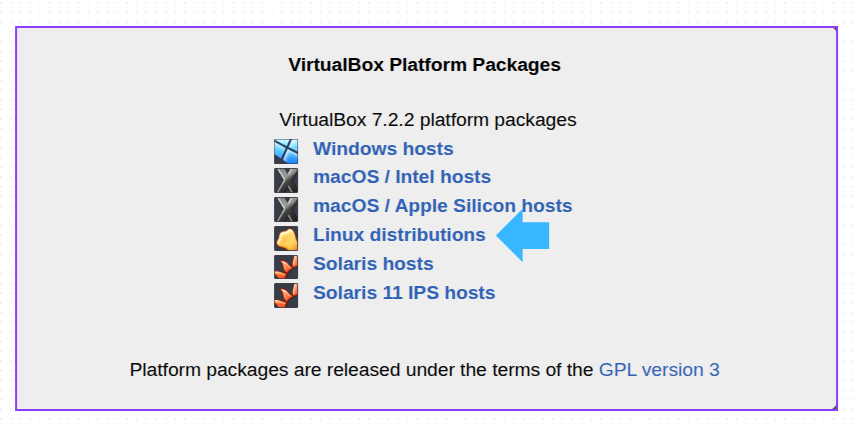Open the Linux distributions link
This screenshot has width=861, height=426.
coord(399,235)
